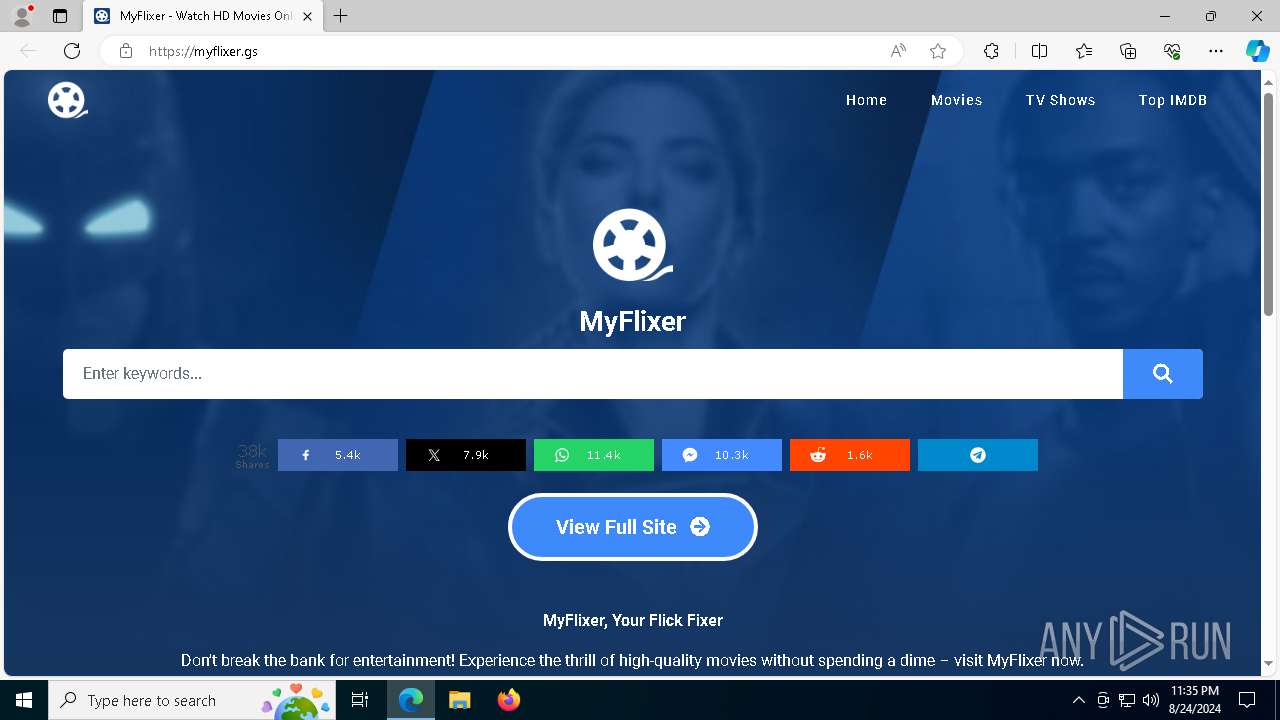This screenshot has width=1280, height=720.
Task: Share via Telegram button
Action: [x=978, y=455]
